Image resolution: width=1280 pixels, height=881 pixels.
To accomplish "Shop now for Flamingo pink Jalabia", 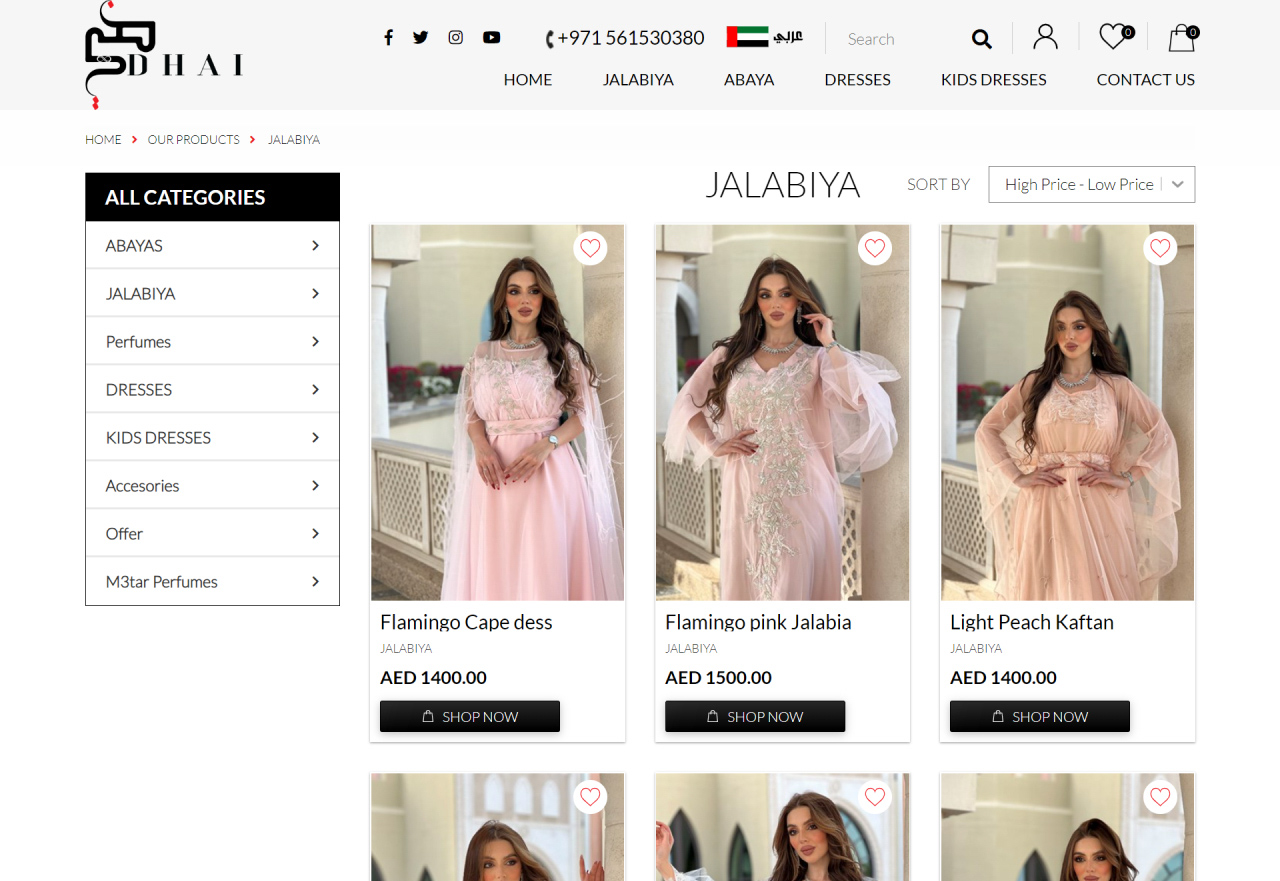I will 755,716.
